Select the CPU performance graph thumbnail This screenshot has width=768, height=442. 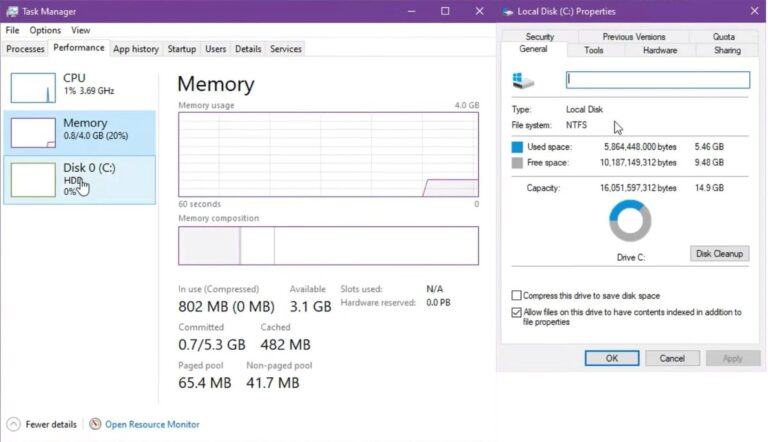click(x=33, y=88)
